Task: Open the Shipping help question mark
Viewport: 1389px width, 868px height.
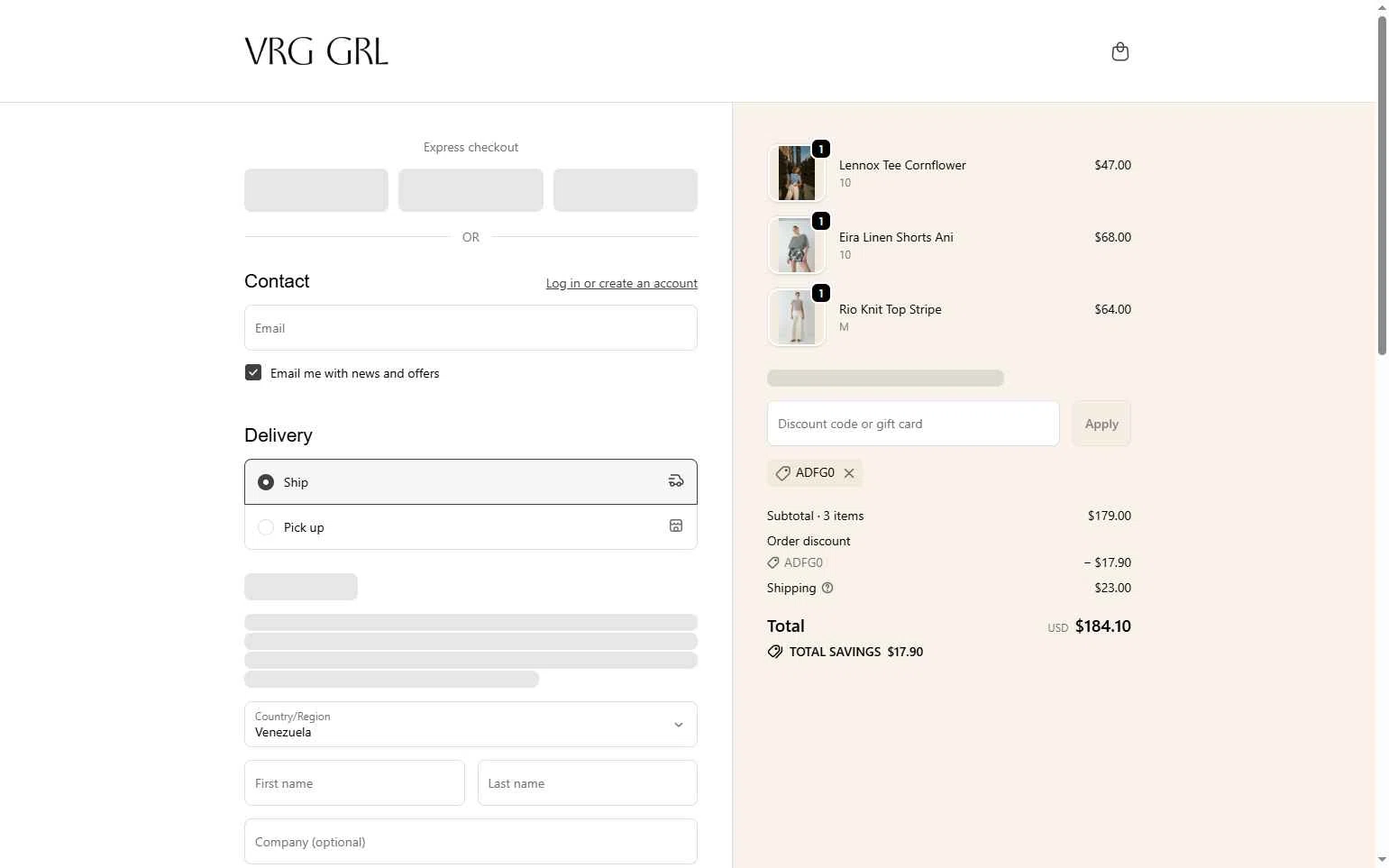Action: (x=827, y=588)
